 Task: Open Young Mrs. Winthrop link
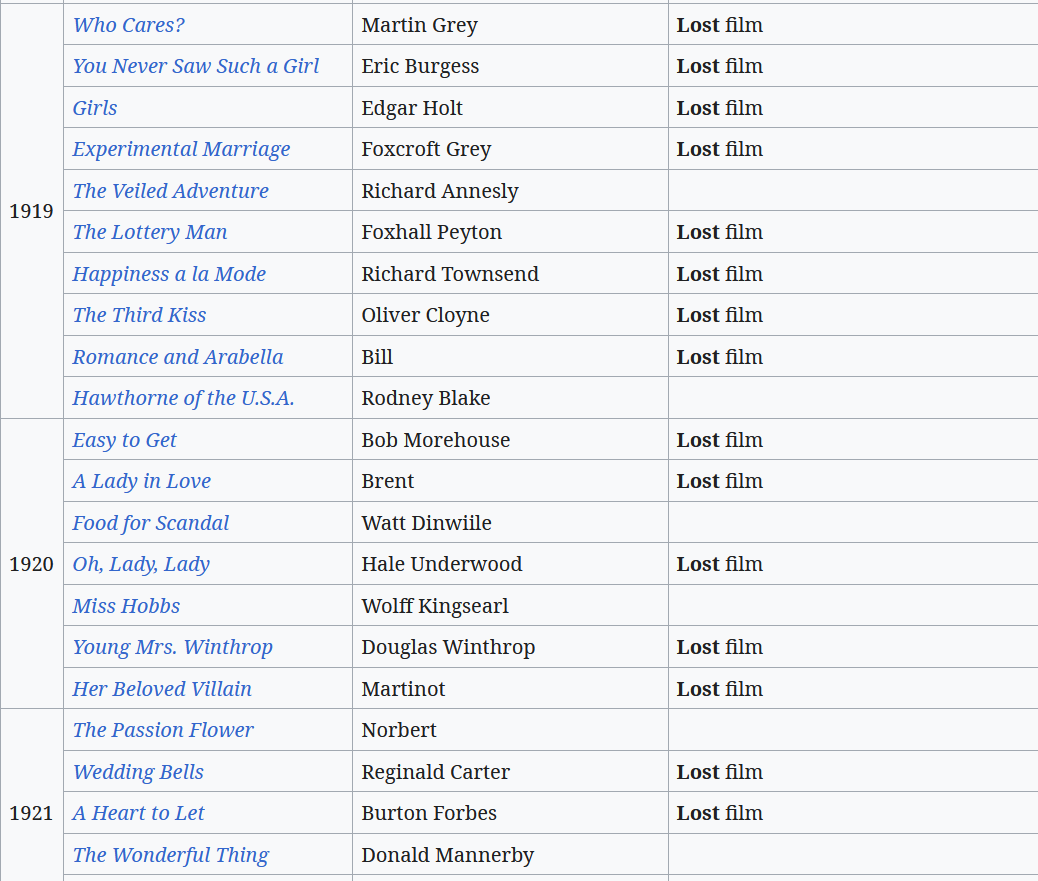[173, 647]
